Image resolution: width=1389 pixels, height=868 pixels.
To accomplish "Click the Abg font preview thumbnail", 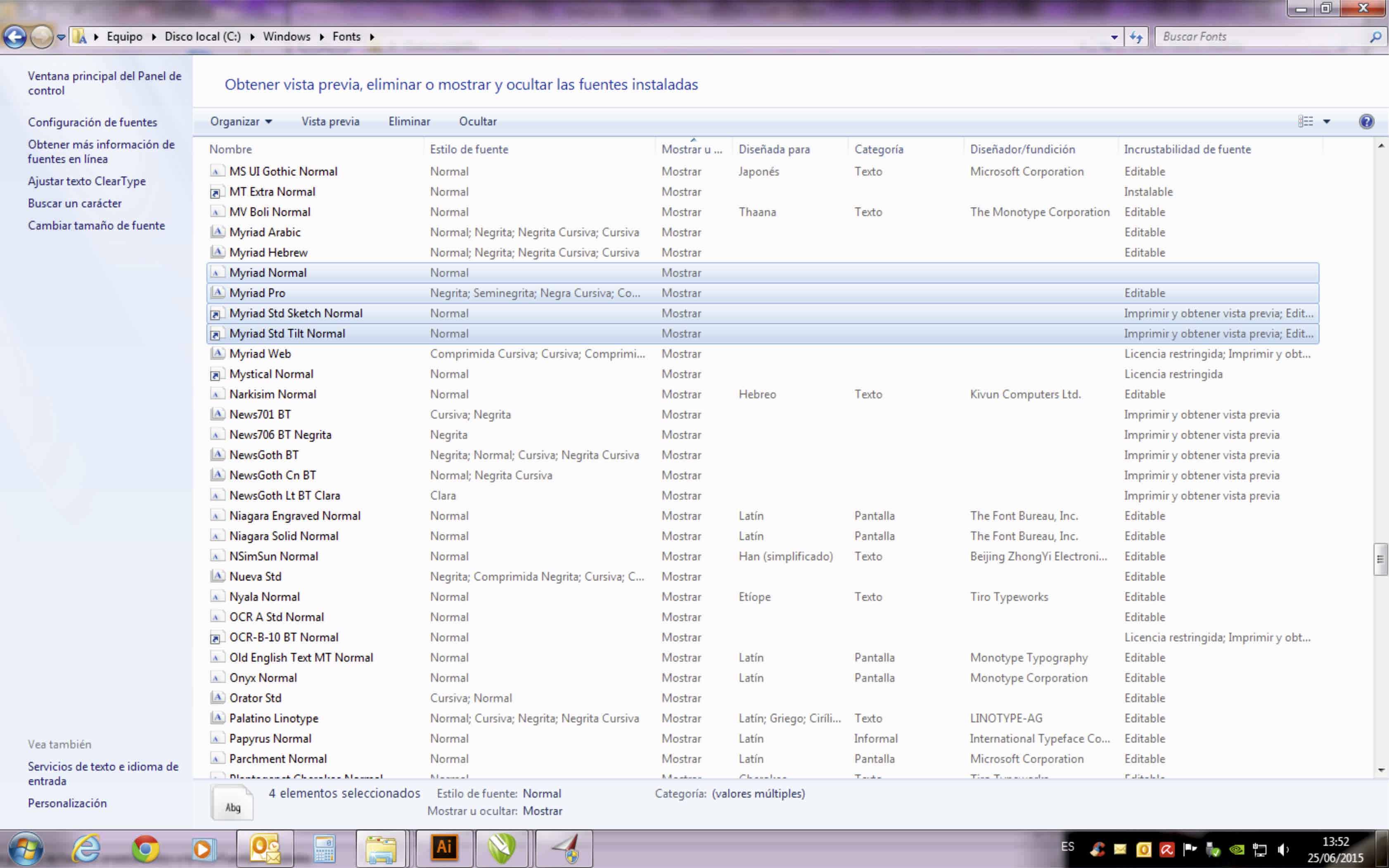I will point(232,802).
